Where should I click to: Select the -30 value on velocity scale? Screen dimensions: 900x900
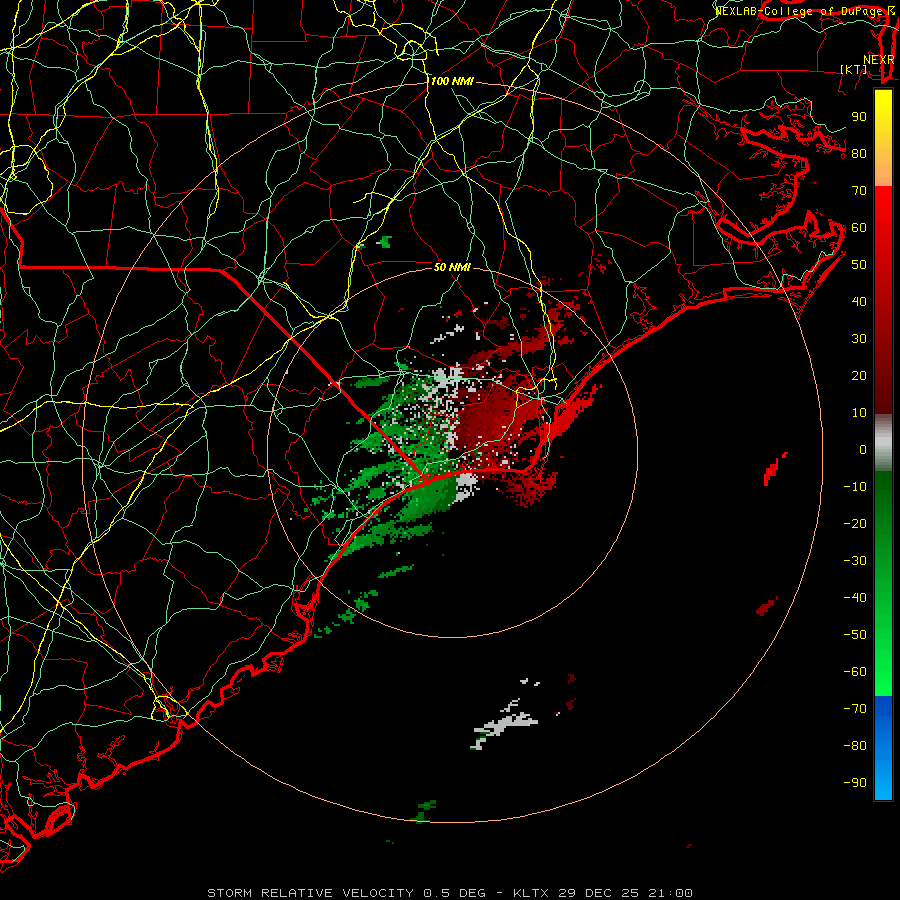click(x=855, y=561)
